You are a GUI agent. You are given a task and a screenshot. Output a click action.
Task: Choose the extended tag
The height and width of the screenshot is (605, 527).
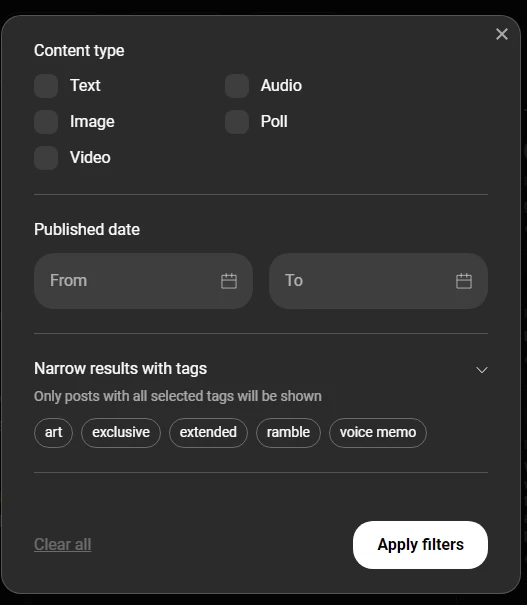(208, 433)
